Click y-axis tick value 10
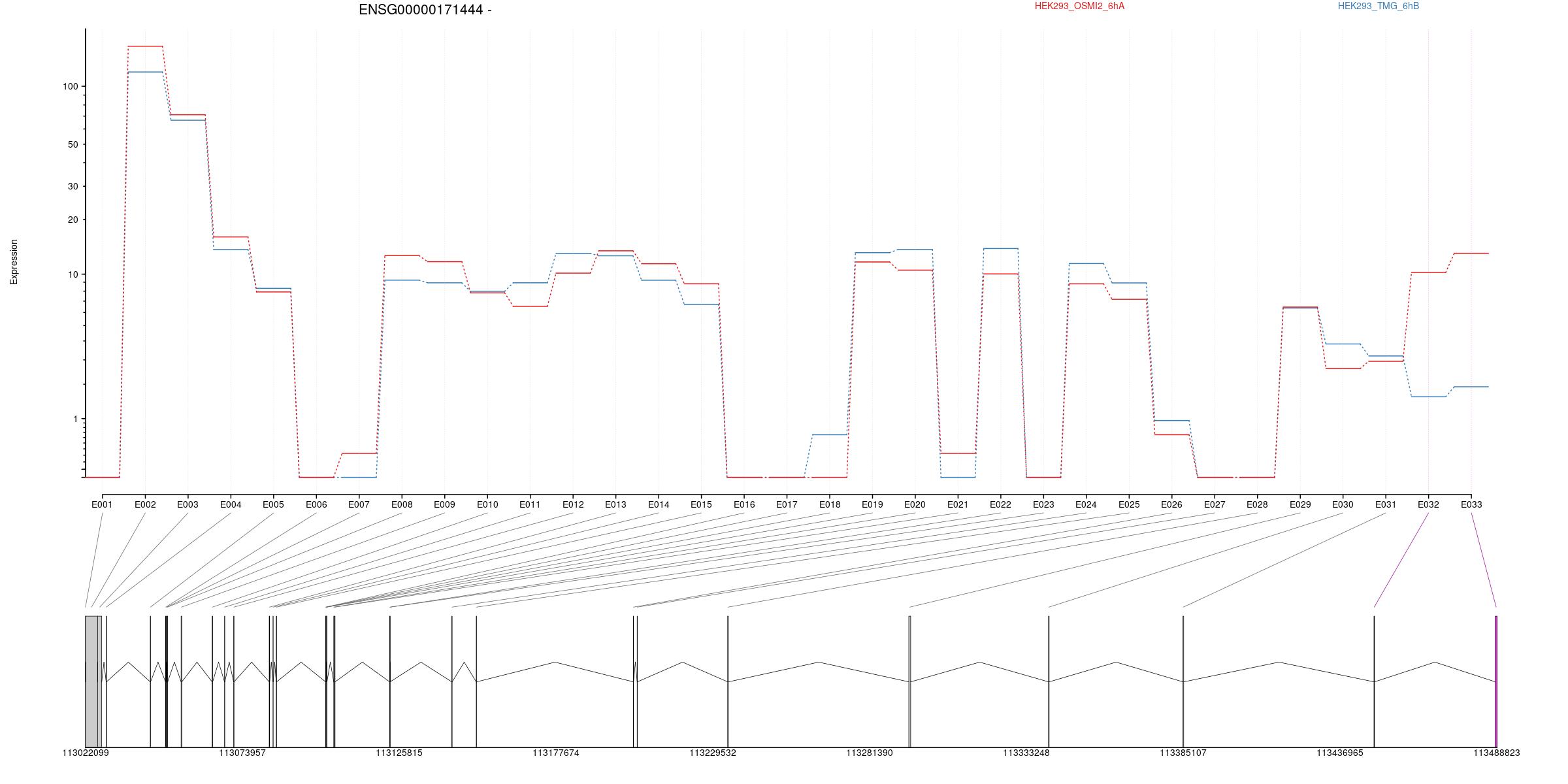 [x=73, y=274]
